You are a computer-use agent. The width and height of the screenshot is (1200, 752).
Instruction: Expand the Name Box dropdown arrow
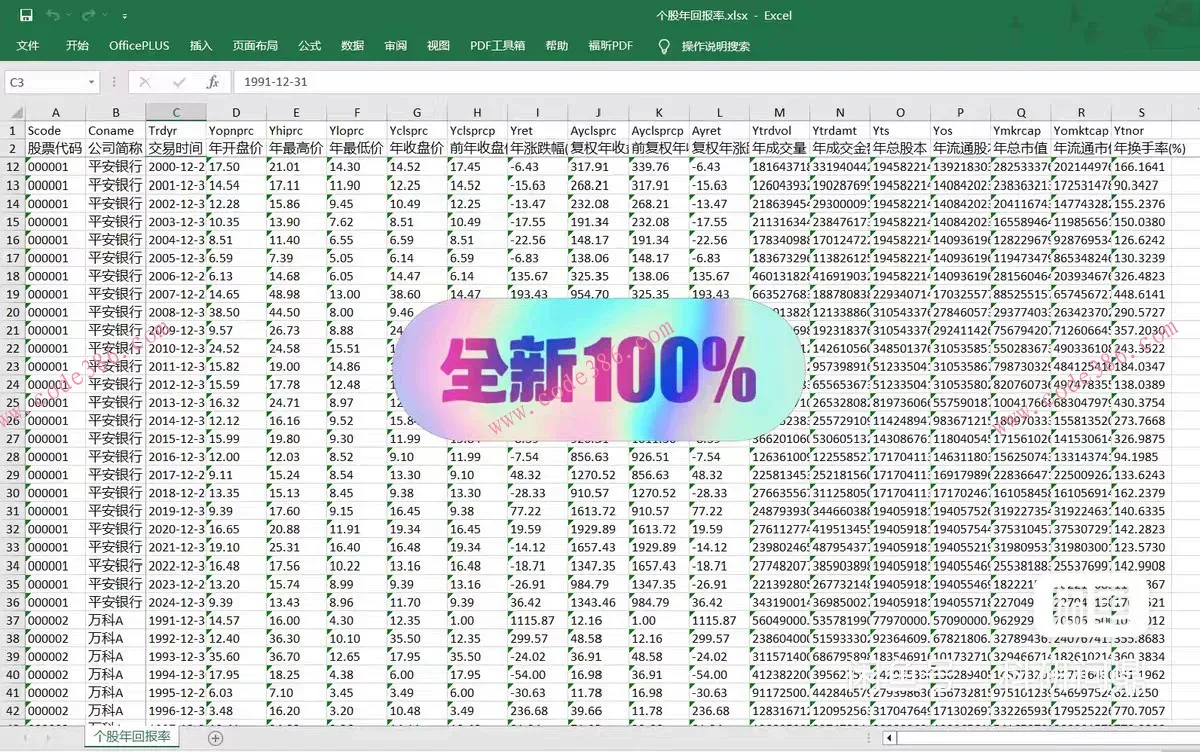[92, 82]
